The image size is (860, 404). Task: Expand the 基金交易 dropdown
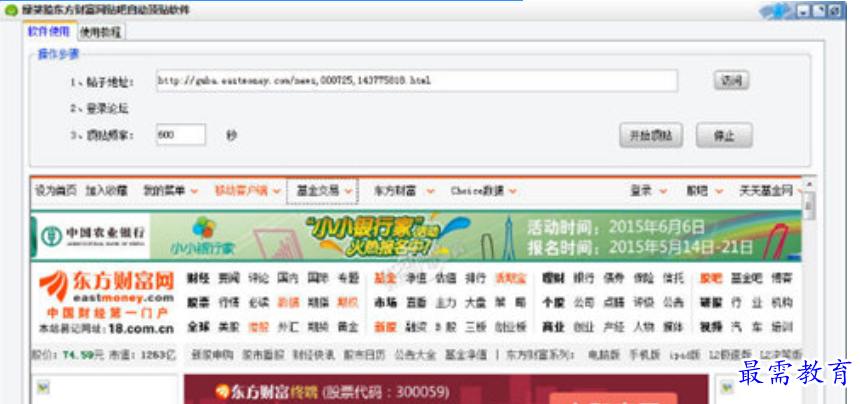coord(323,191)
